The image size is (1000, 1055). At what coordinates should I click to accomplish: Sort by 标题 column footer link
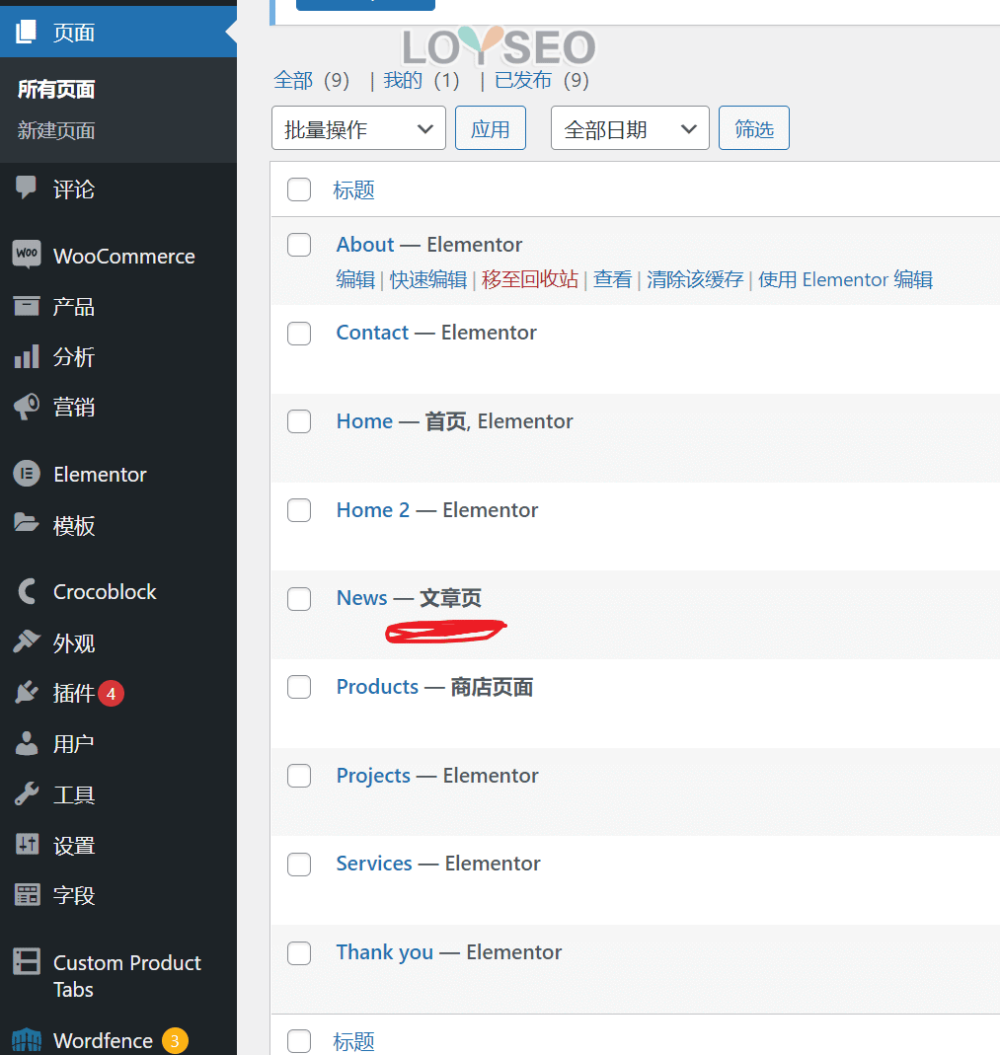click(354, 1042)
